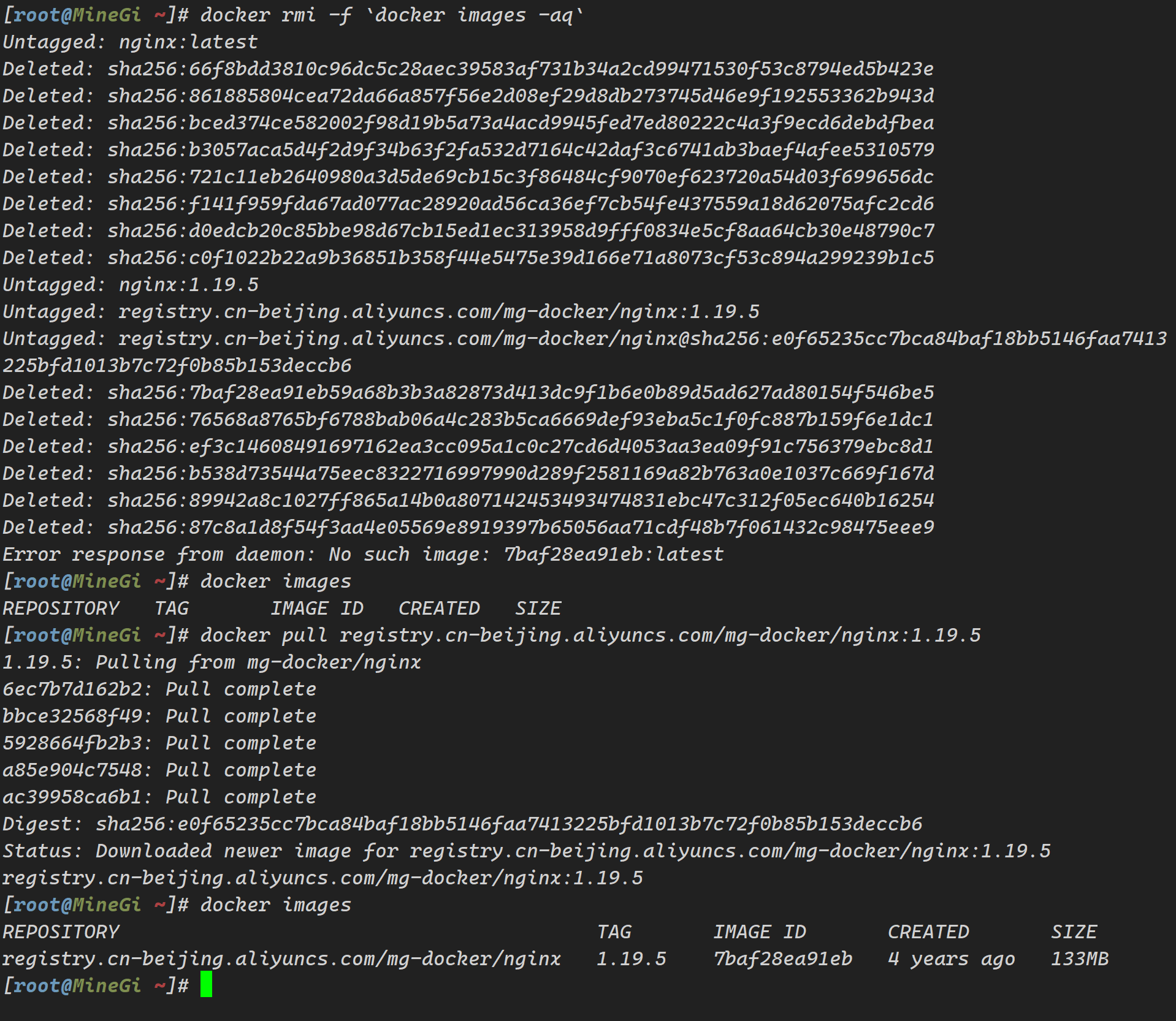The image size is (1176, 1021).
Task: Click Untagged line with nginx@sha256 digest
Action: (x=584, y=338)
